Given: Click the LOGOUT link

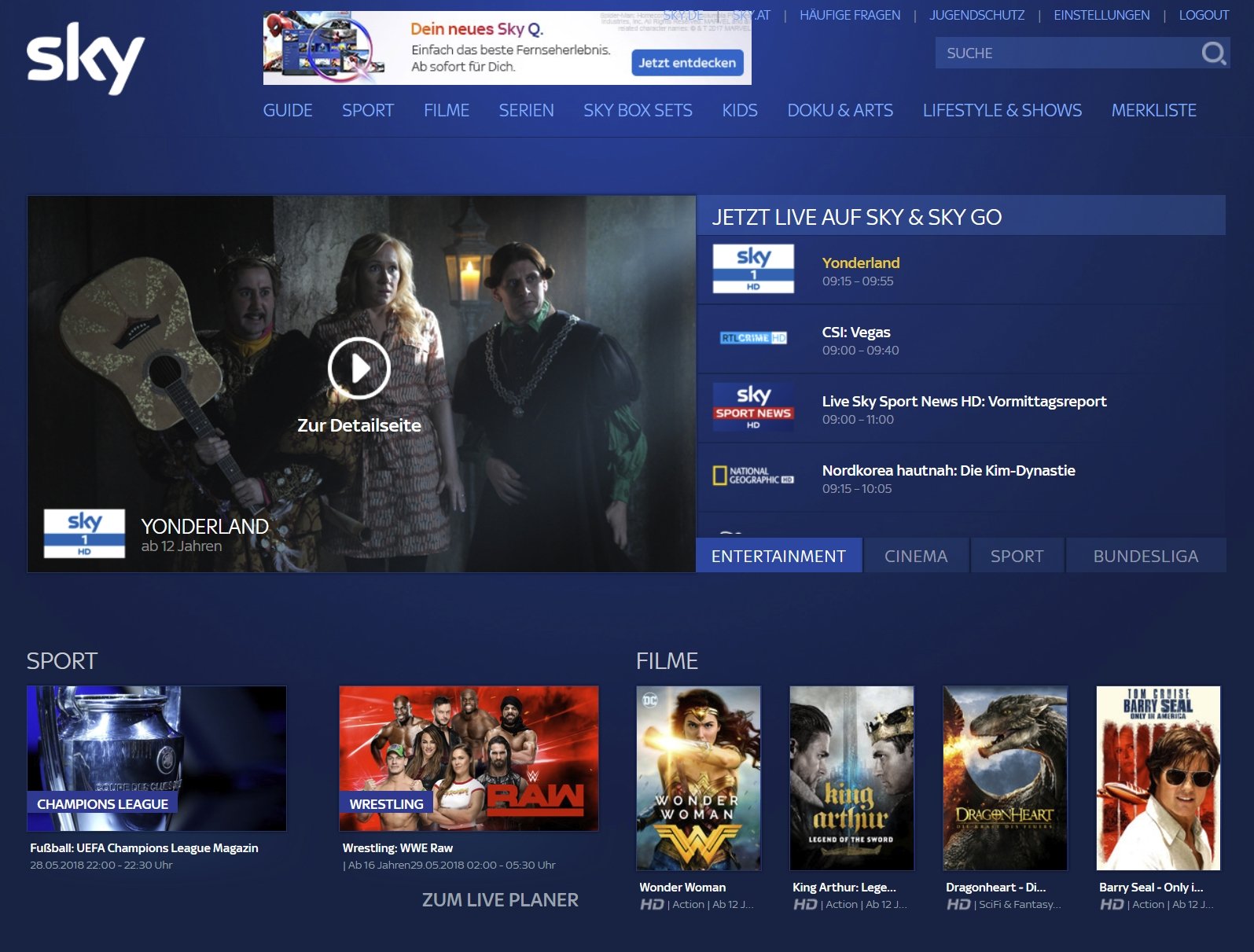Looking at the screenshot, I should point(1204,15).
